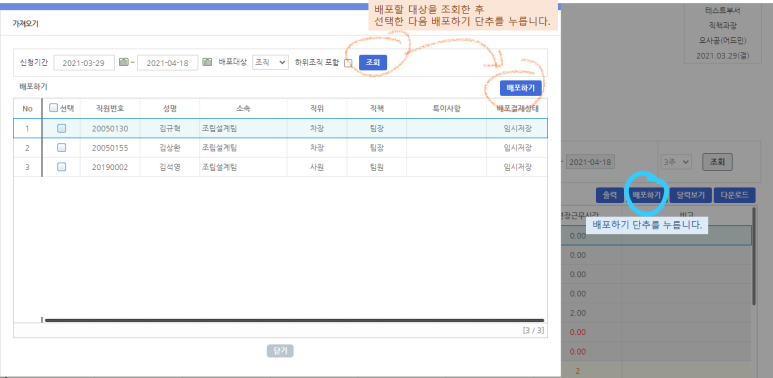Click the No column header
The width and height of the screenshot is (773, 378).
27,108
